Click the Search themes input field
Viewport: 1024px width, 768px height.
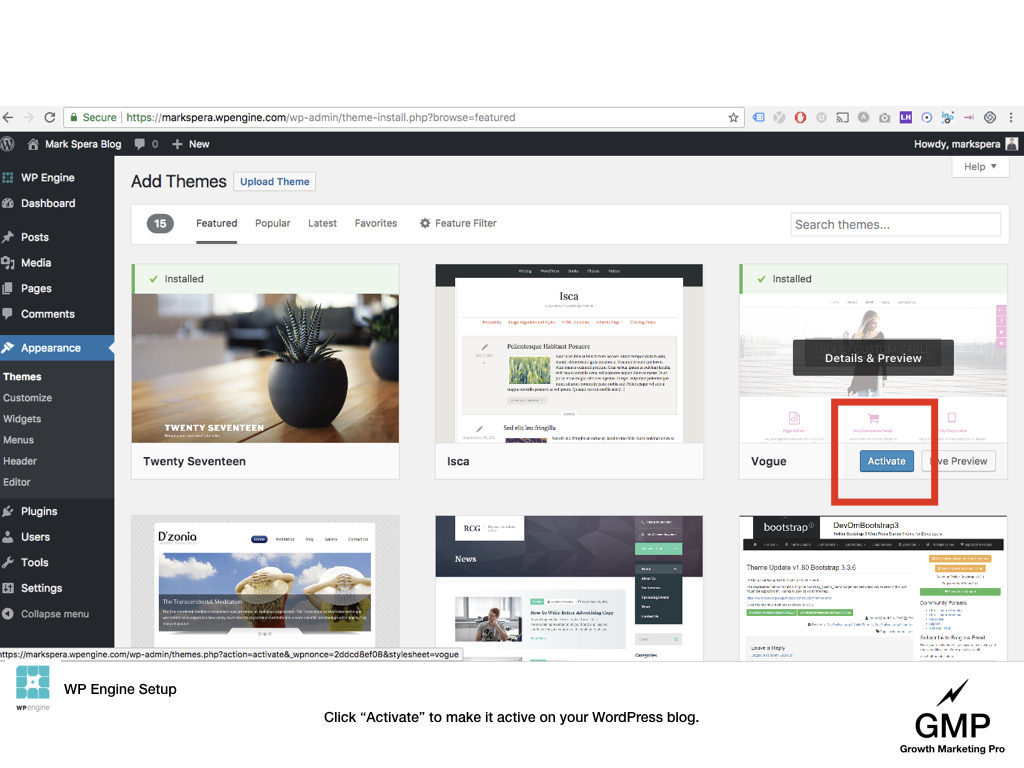[x=895, y=225]
